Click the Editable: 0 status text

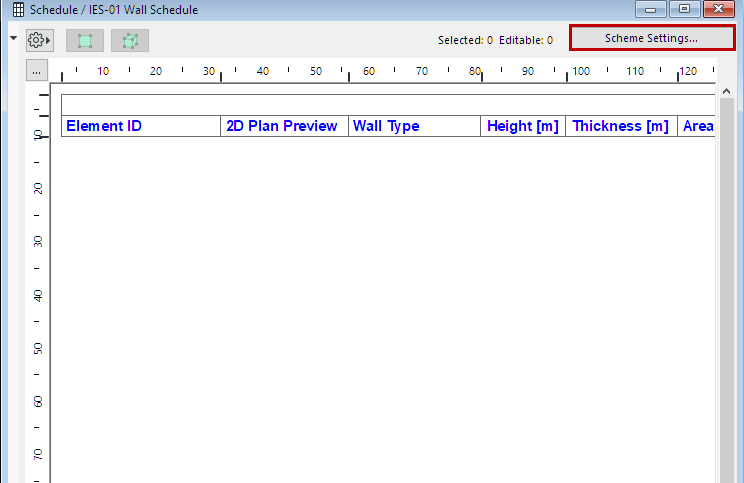[526, 40]
